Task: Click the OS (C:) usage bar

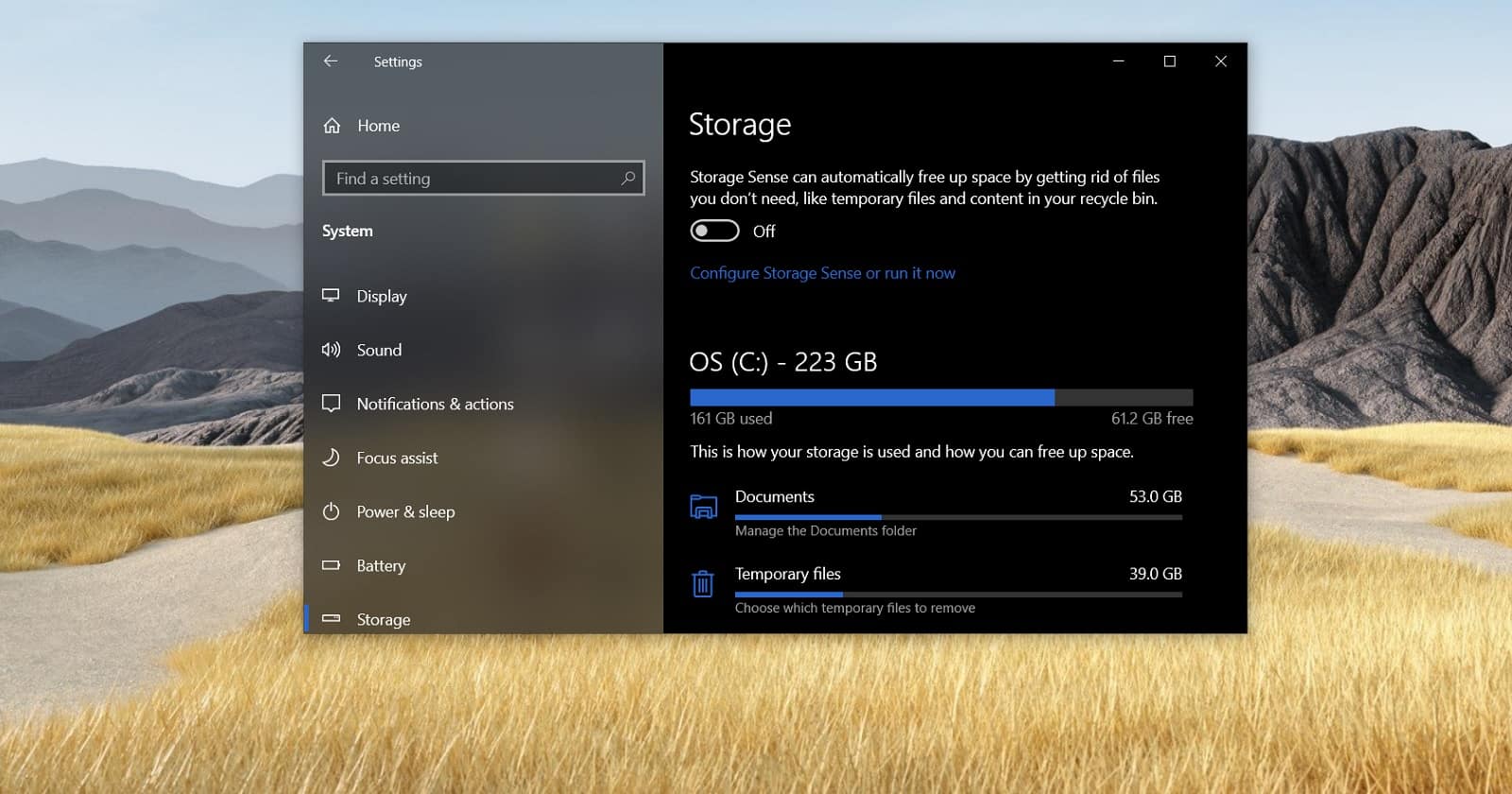Action: pos(941,397)
